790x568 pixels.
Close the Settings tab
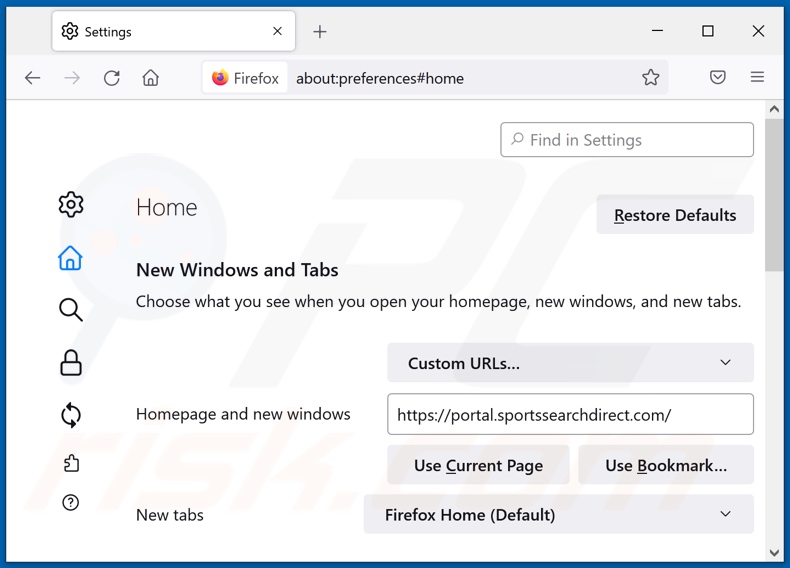click(277, 31)
